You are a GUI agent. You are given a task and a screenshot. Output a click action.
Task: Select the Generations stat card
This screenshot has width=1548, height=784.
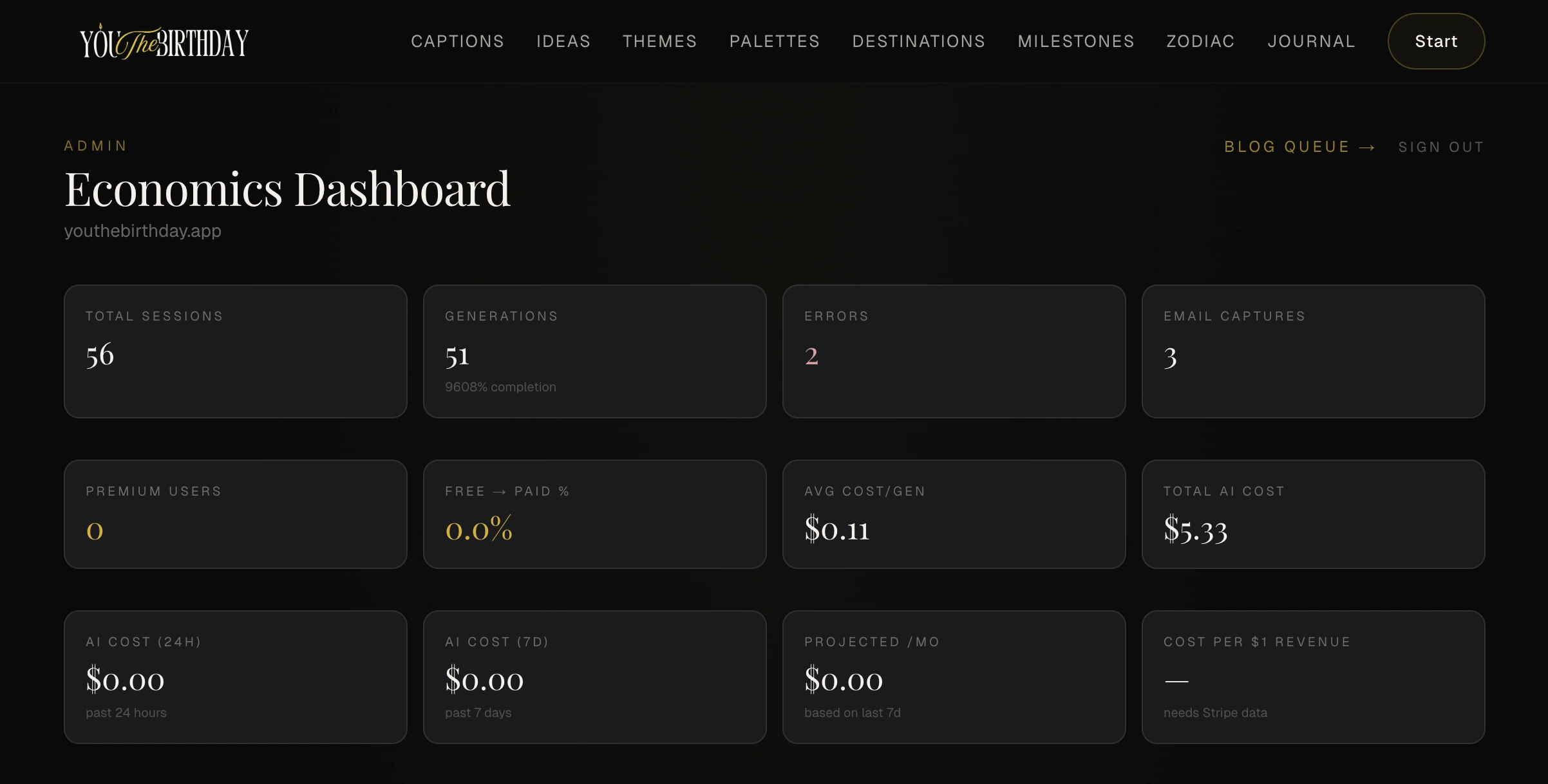[x=594, y=351]
